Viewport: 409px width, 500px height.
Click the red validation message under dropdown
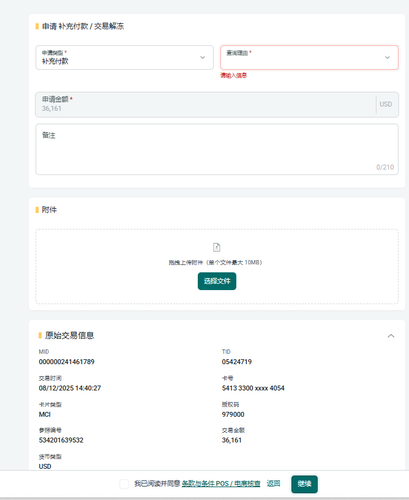click(x=233, y=75)
